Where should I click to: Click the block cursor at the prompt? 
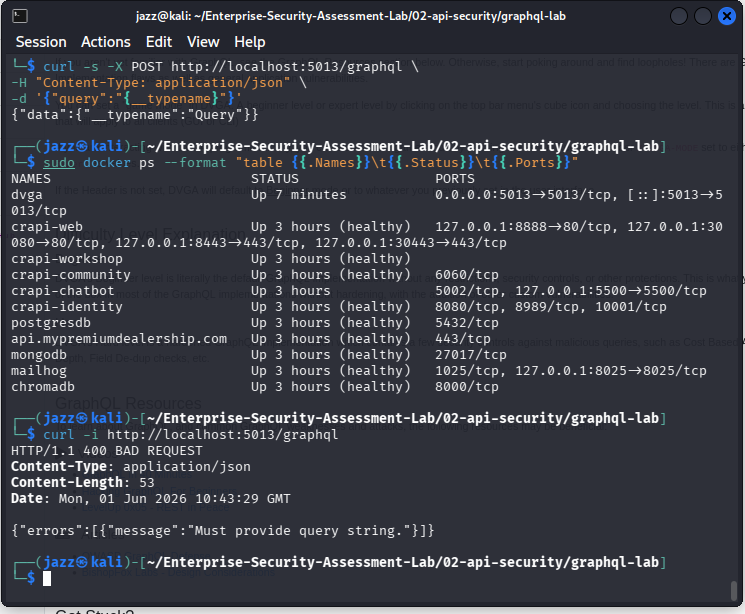[47, 578]
